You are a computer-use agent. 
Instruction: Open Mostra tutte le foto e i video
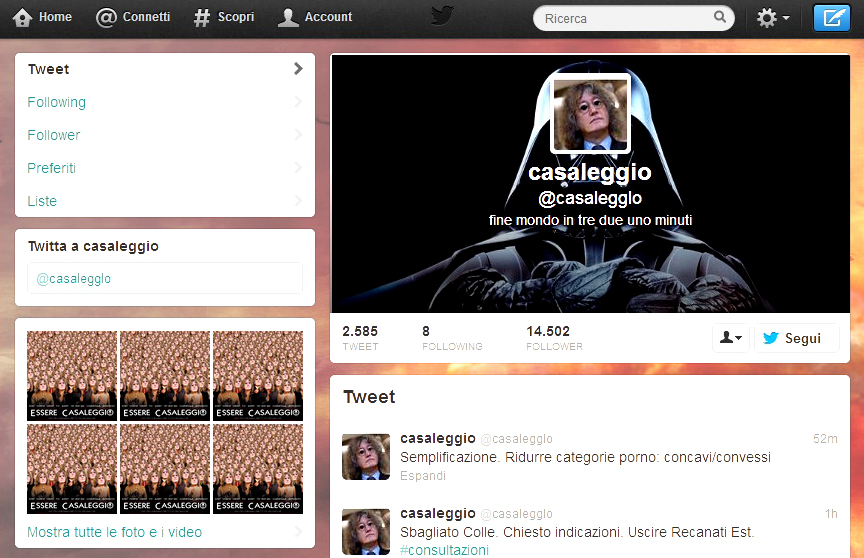(x=115, y=532)
